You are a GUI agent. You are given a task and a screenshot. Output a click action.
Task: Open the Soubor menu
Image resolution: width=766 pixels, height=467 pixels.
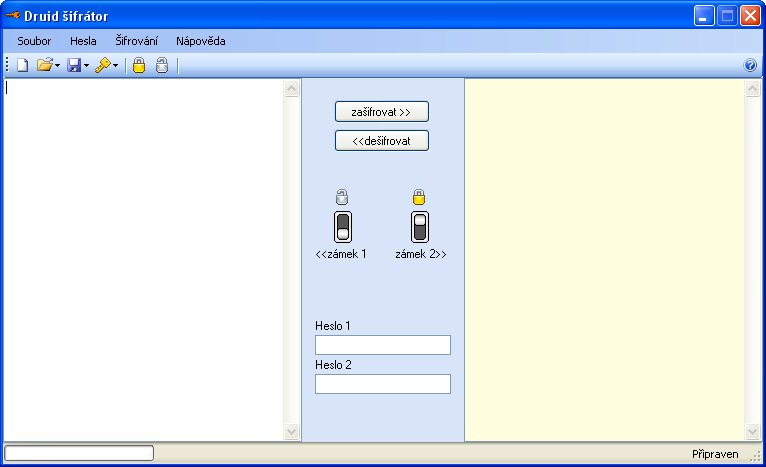pyautogui.click(x=34, y=41)
